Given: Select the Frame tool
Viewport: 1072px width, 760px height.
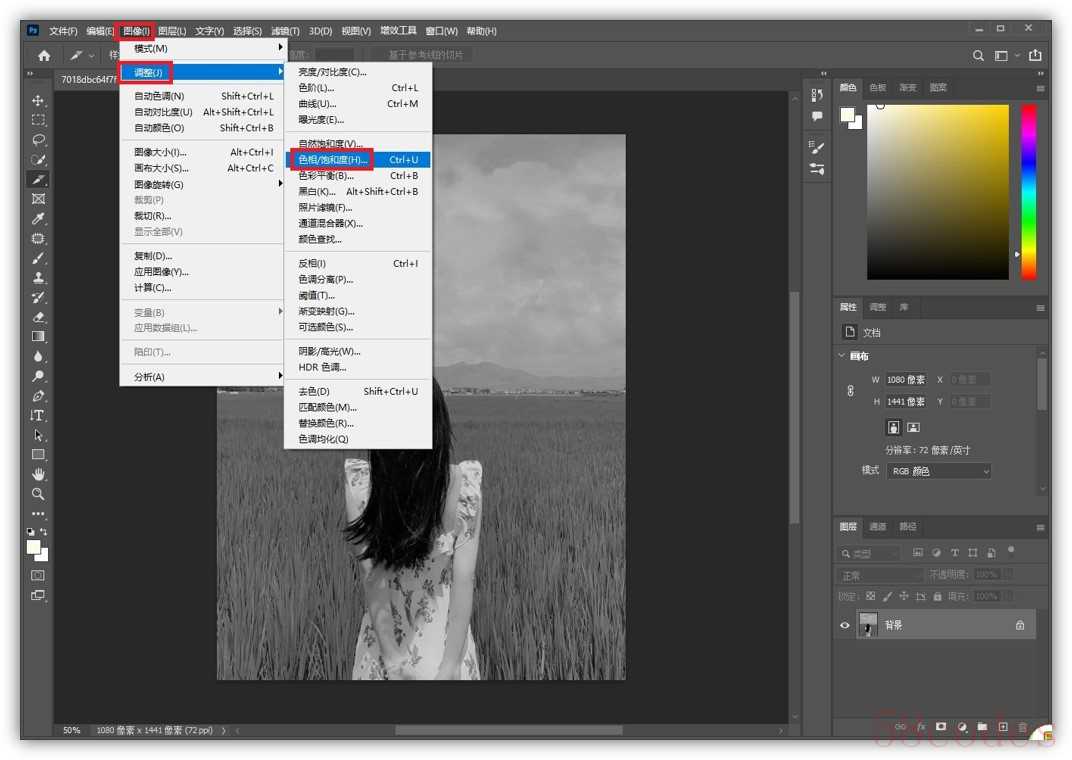Looking at the screenshot, I should pyautogui.click(x=38, y=199).
